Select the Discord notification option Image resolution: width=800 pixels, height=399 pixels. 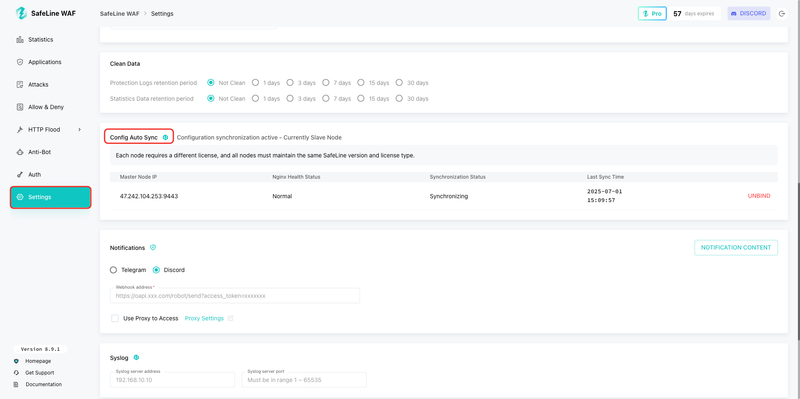(x=157, y=270)
